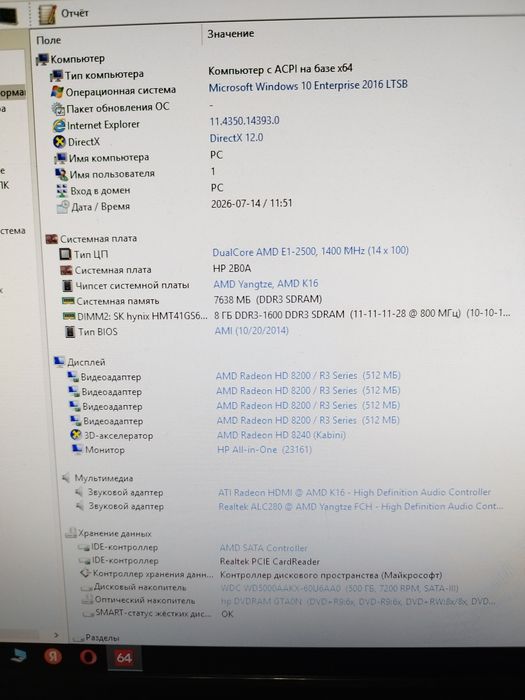The width and height of the screenshot is (525, 700).
Task: Click the Пакет обновления ОС icon
Action: click(58, 108)
